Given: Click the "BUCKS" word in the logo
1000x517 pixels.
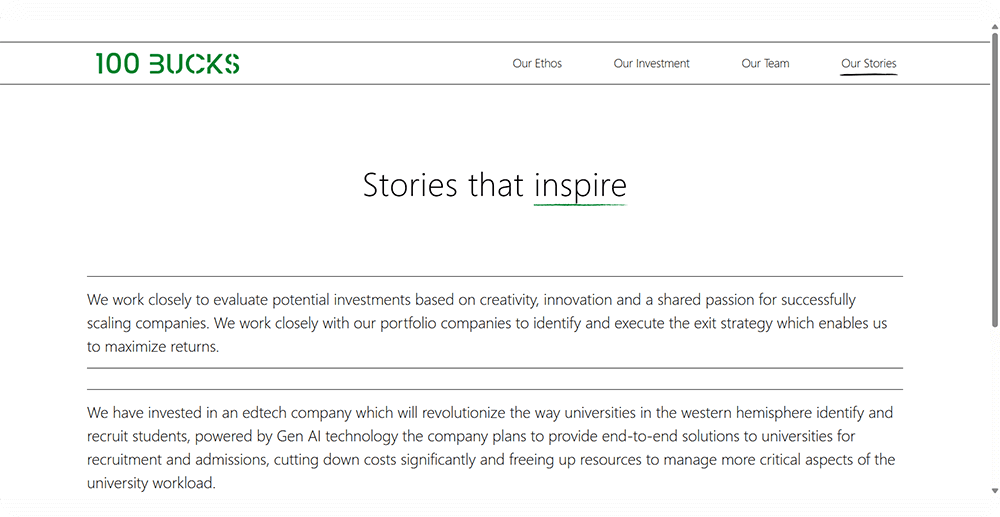Looking at the screenshot, I should pos(194,64).
